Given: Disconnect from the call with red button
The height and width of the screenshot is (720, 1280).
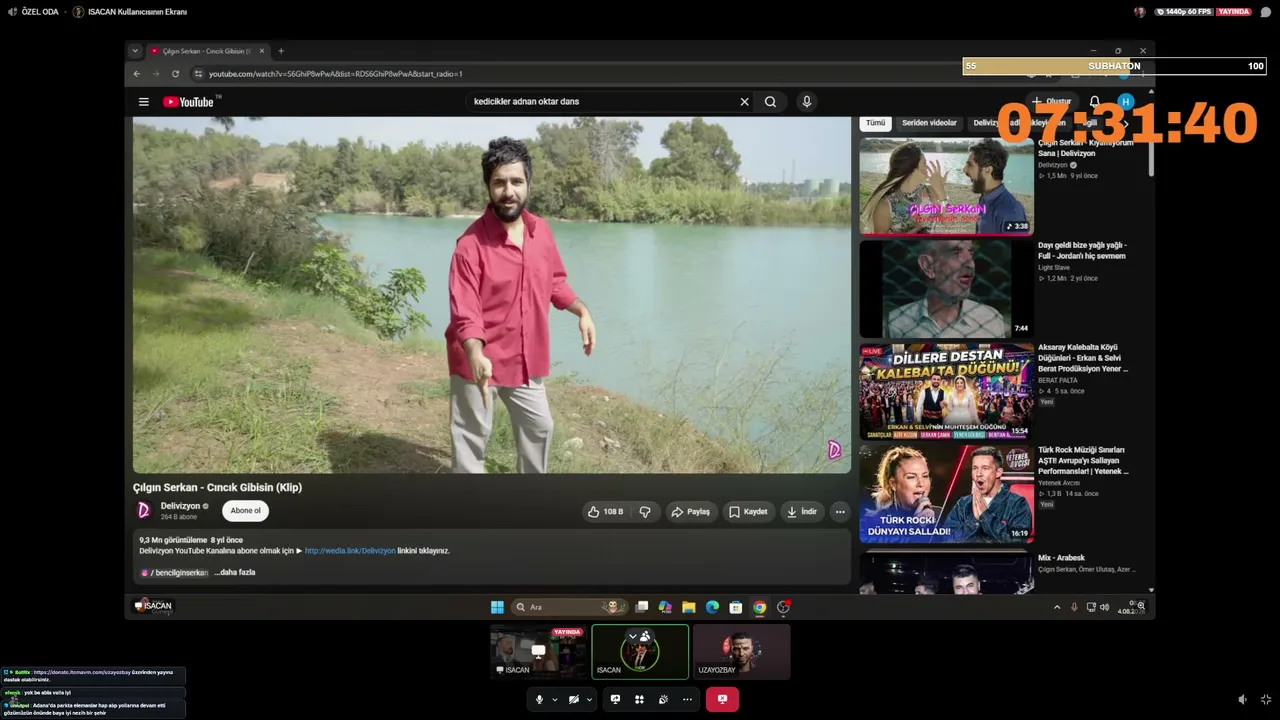Looking at the screenshot, I should pyautogui.click(x=722, y=699).
